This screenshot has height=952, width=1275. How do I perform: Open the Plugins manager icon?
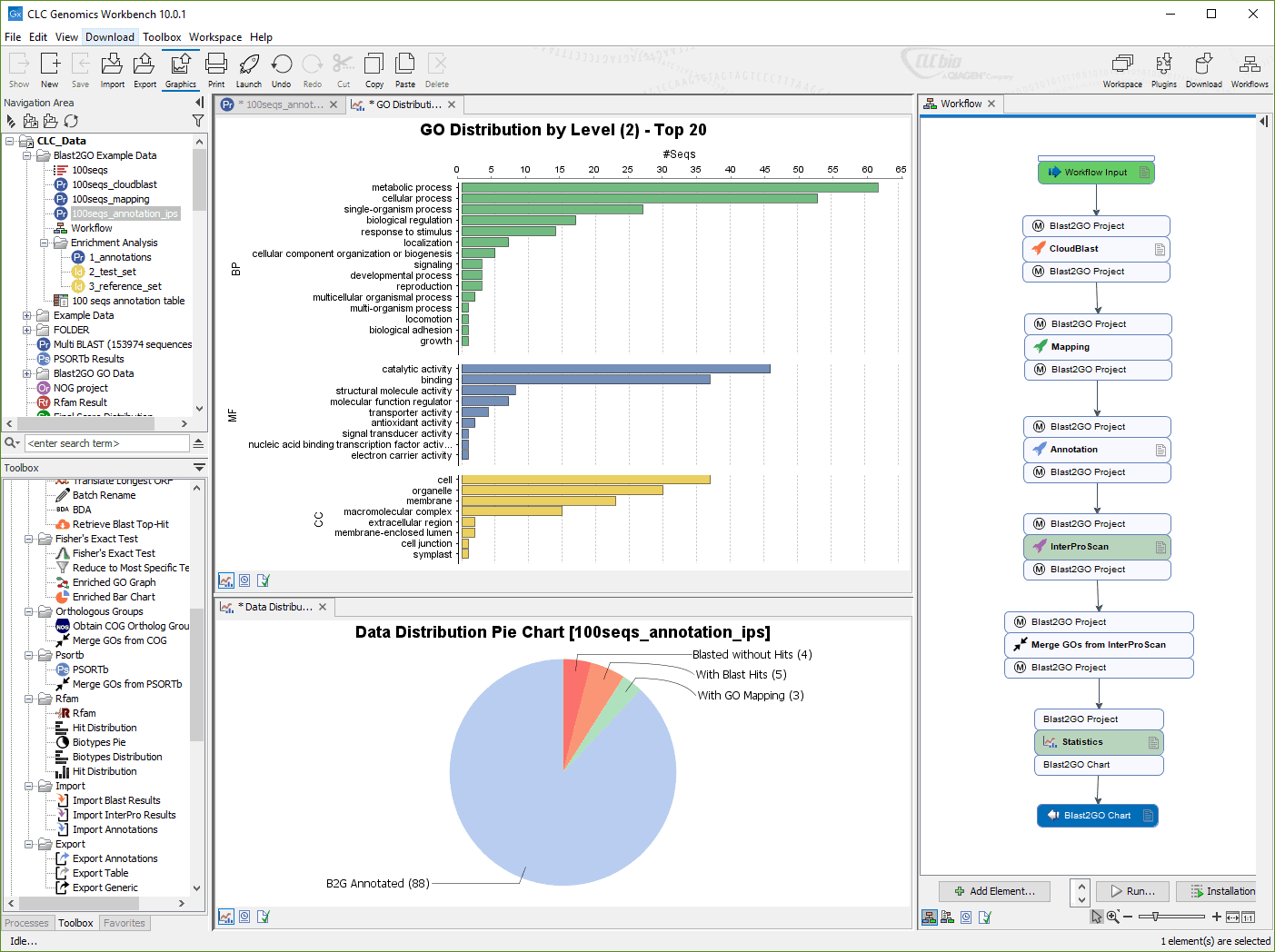(1163, 70)
